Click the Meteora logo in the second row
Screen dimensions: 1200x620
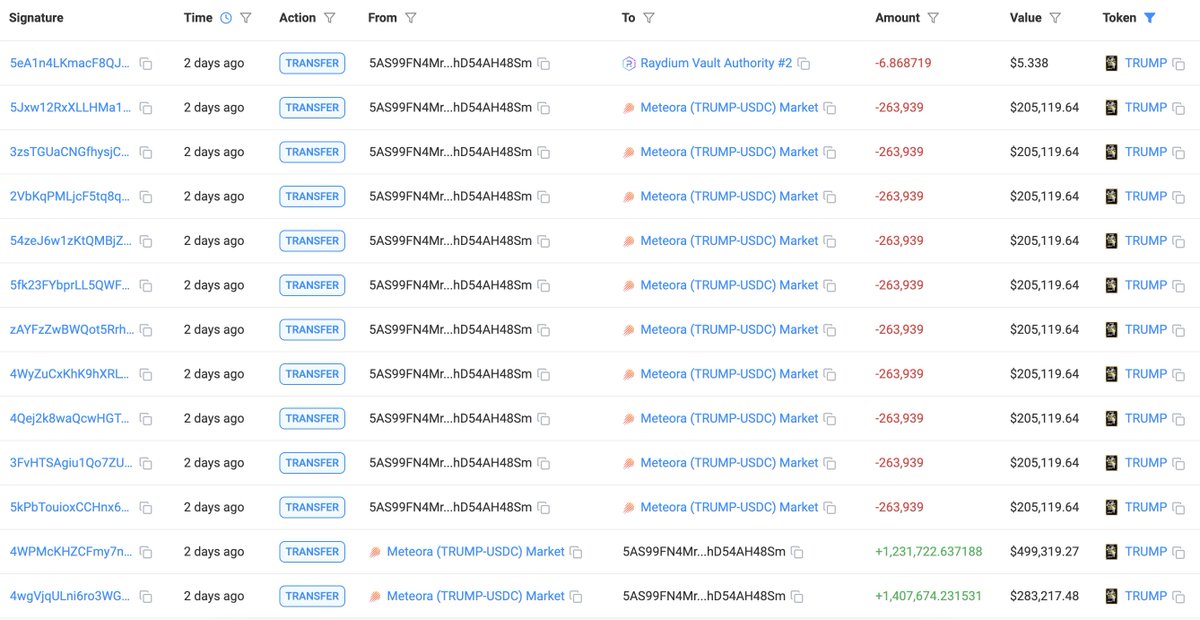click(631, 107)
